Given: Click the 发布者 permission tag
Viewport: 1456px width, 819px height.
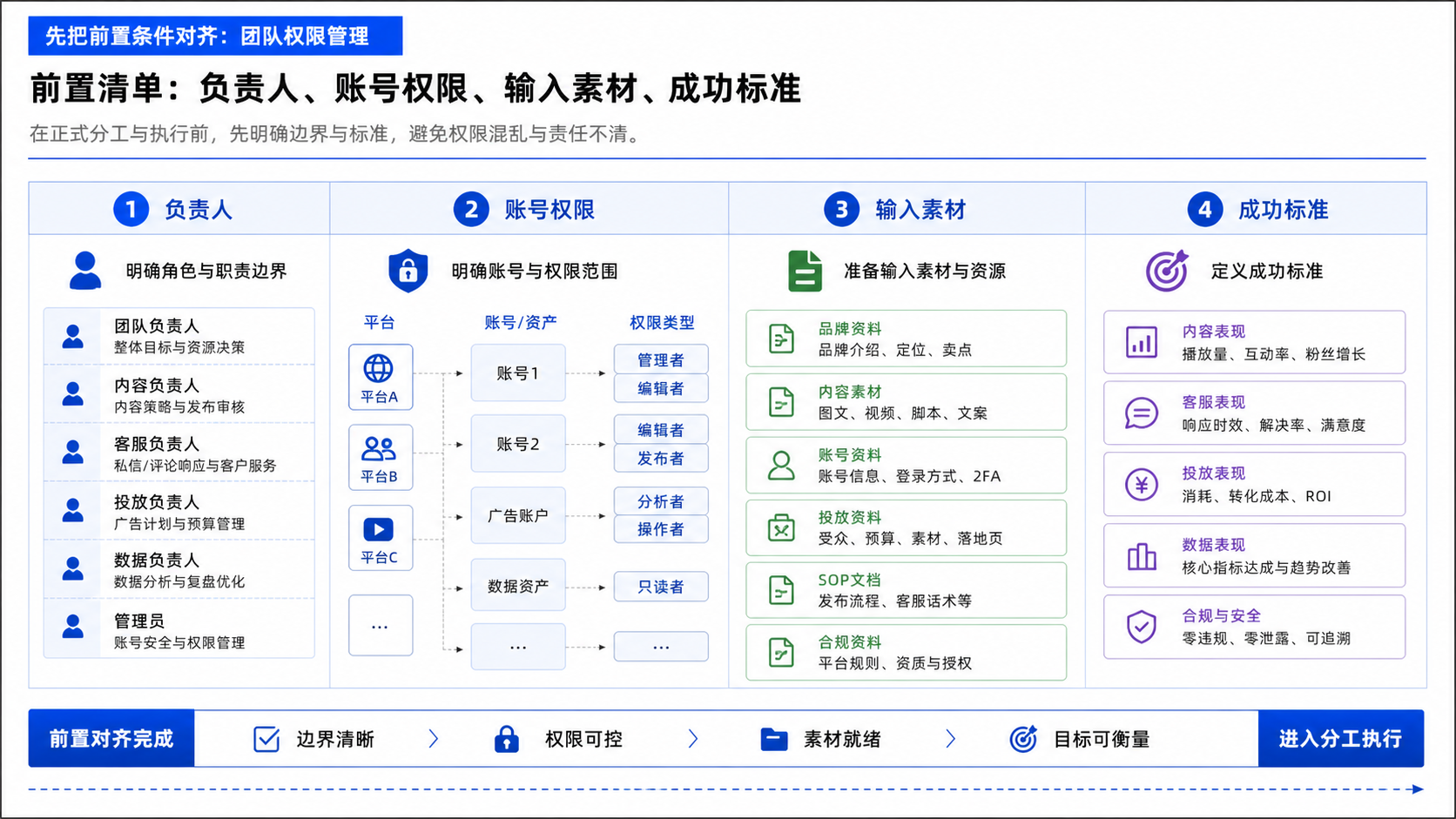Looking at the screenshot, I should pyautogui.click(x=661, y=458).
